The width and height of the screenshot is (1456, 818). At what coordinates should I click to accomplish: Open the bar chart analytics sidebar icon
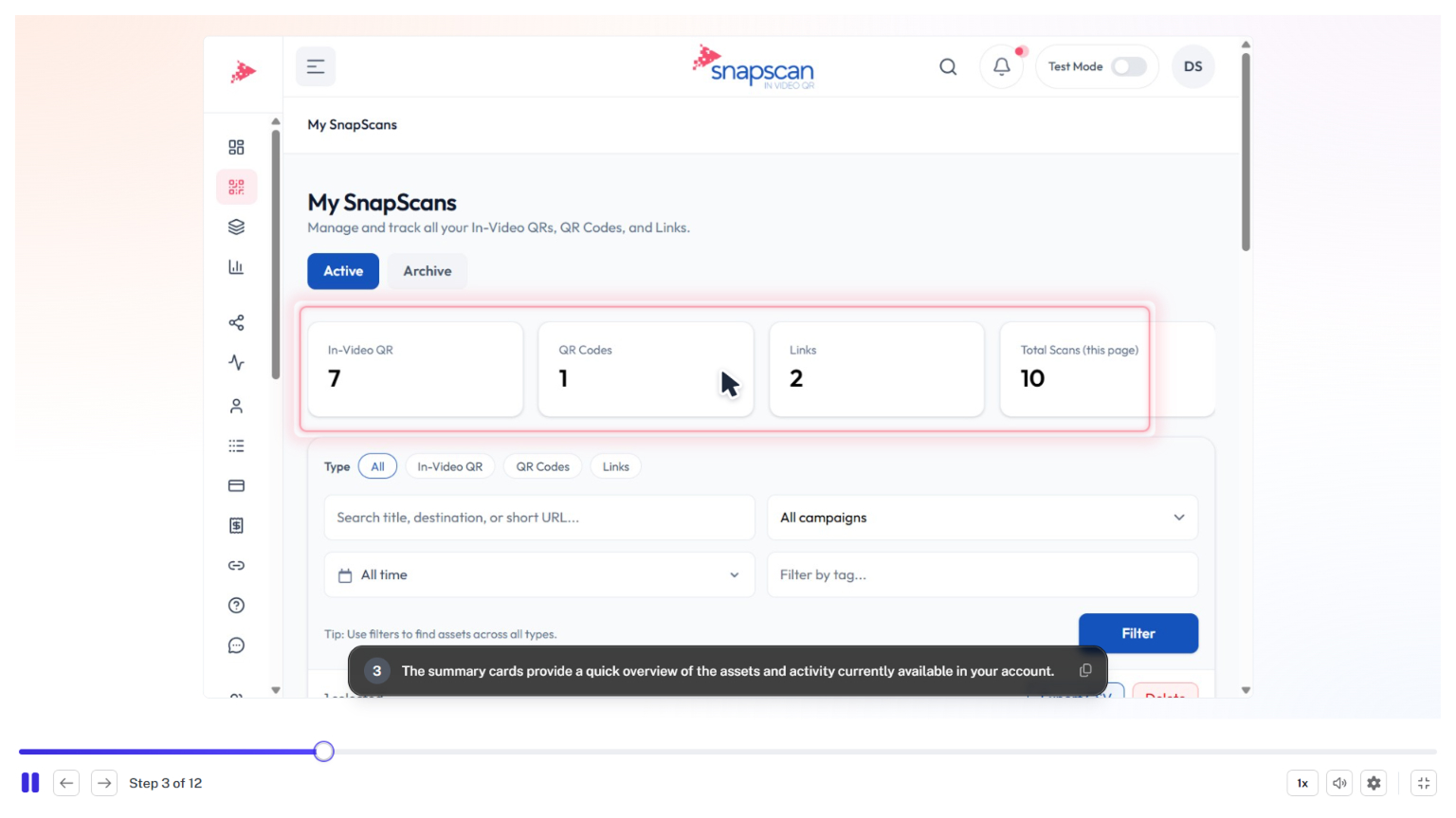(236, 267)
